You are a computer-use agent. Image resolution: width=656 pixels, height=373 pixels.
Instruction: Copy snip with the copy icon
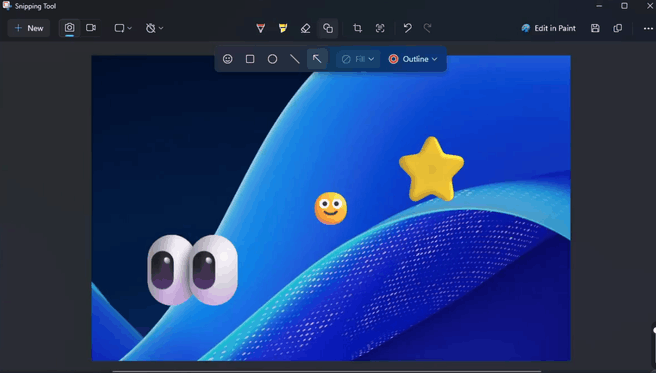click(618, 28)
